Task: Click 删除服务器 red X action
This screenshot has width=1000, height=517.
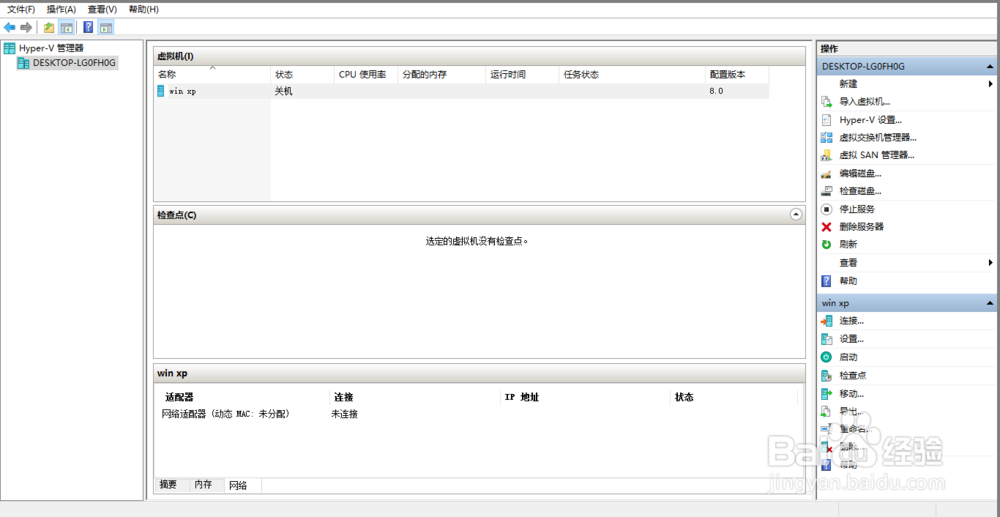Action: click(862, 227)
